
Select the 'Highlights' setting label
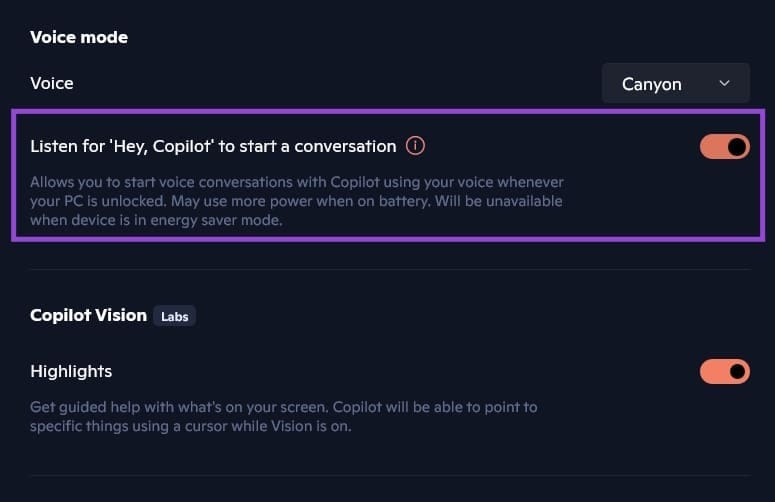point(71,371)
